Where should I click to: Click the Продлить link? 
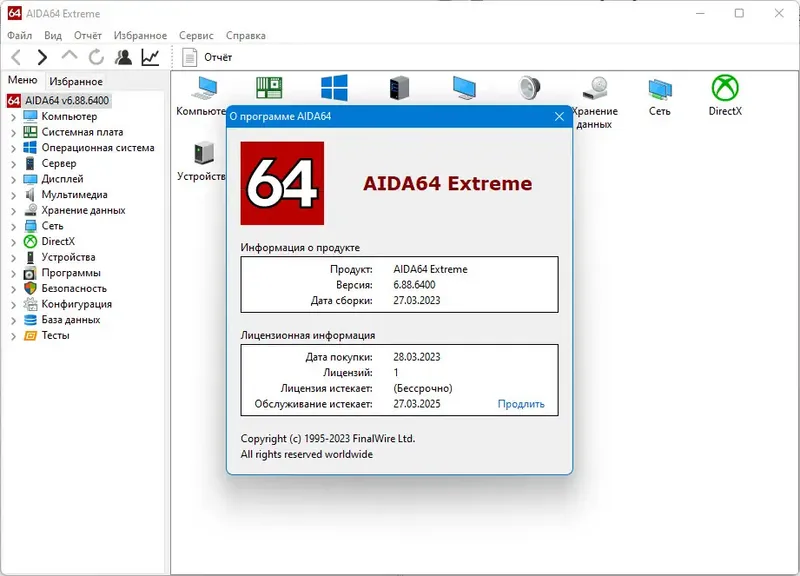point(520,403)
